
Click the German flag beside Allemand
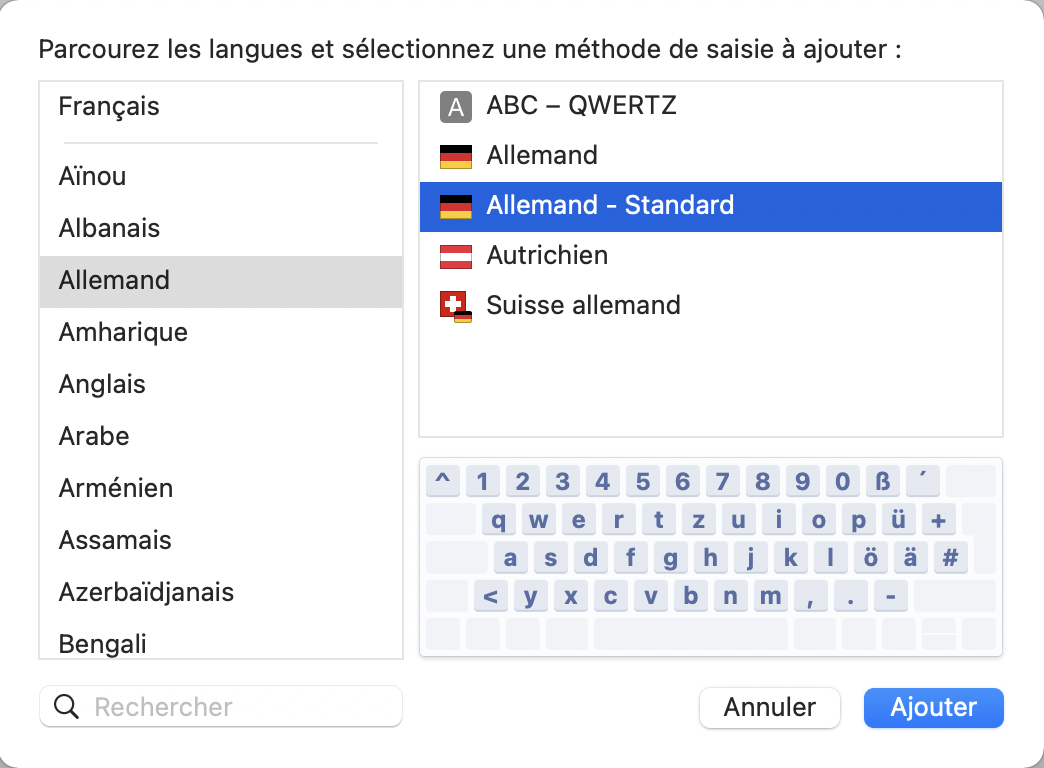pyautogui.click(x=456, y=156)
